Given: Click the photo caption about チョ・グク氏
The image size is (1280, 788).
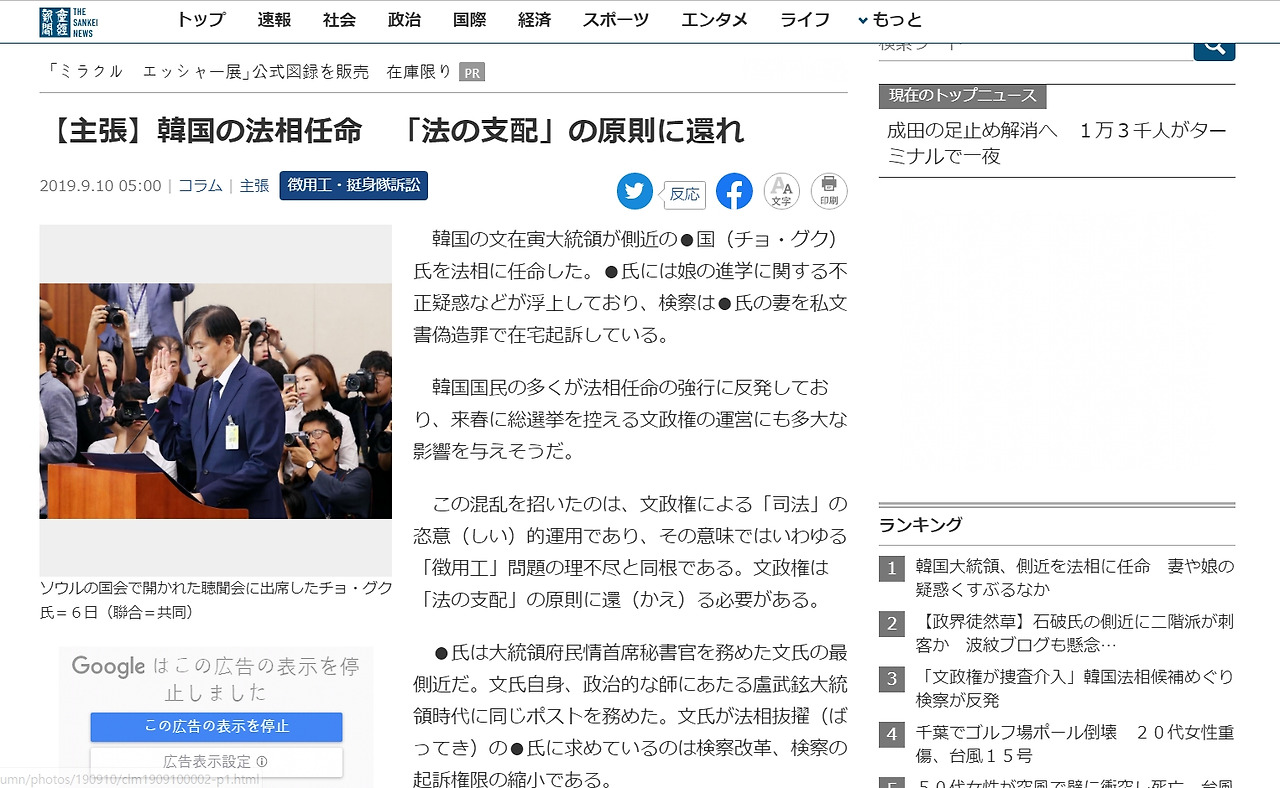Looking at the screenshot, I should coord(216,600).
